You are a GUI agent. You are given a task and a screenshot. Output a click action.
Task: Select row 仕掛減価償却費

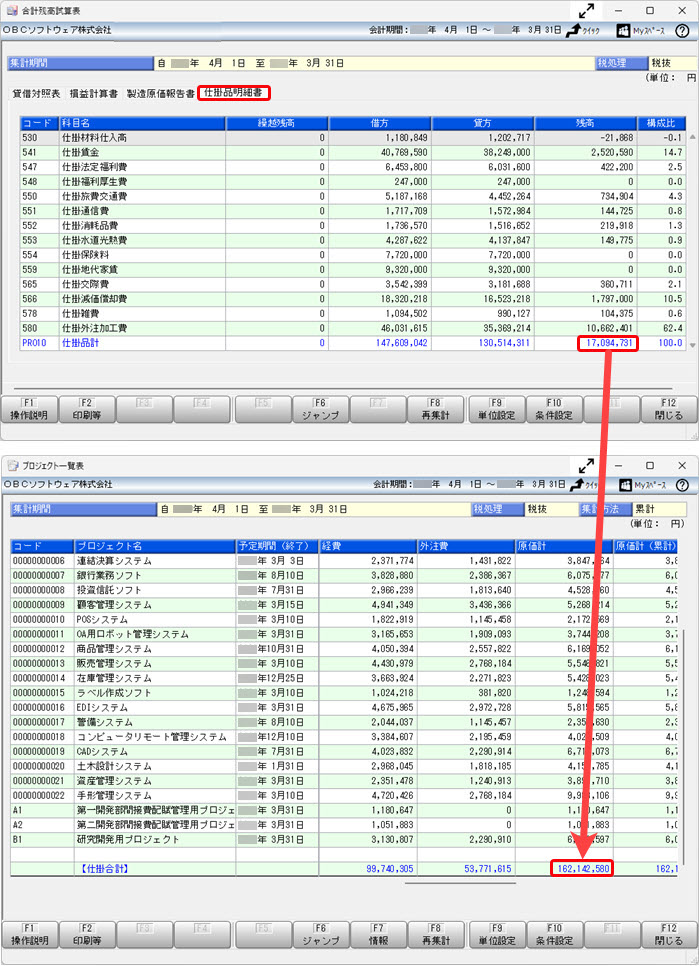click(x=352, y=299)
